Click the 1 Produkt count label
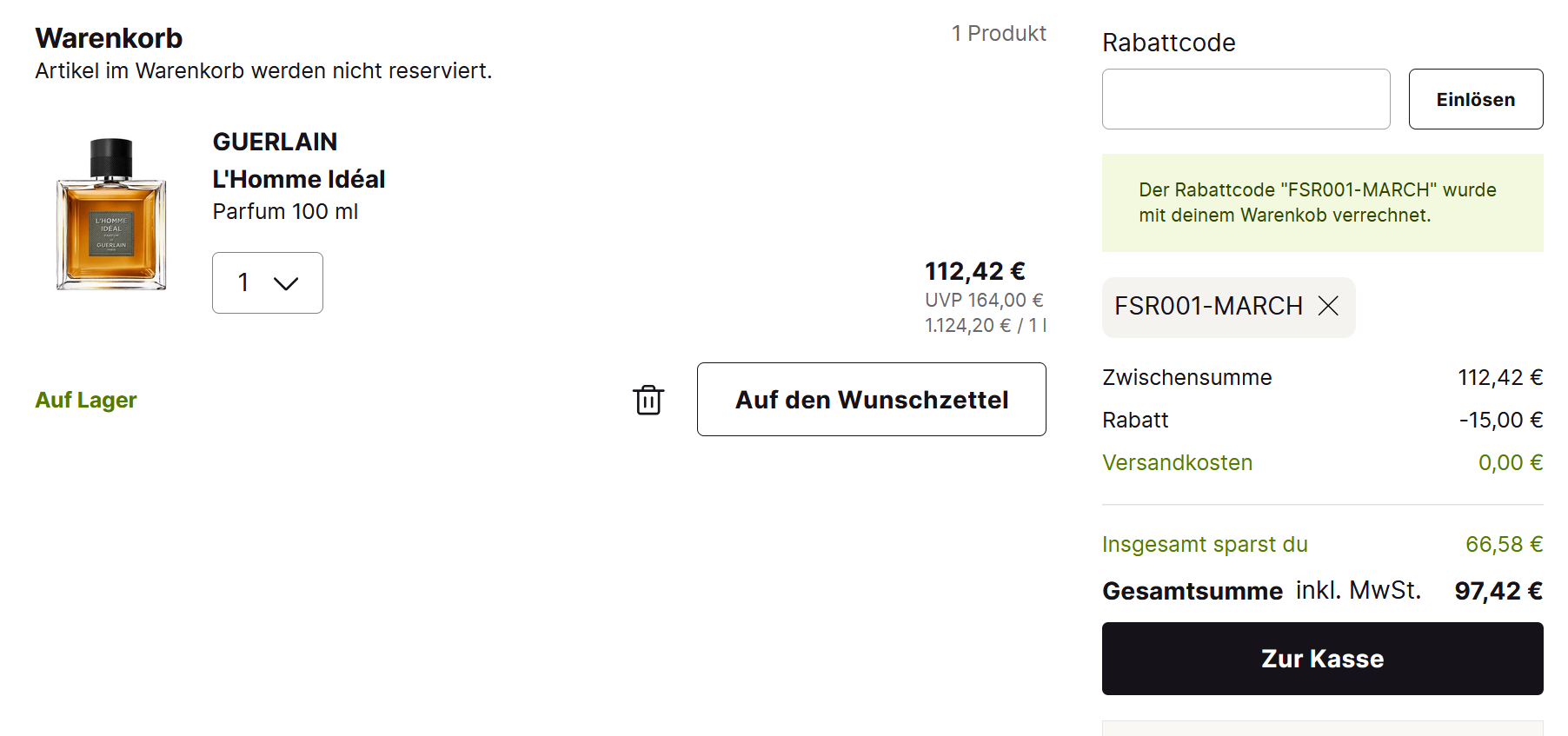Screen dimensions: 1568x736 click(x=999, y=33)
